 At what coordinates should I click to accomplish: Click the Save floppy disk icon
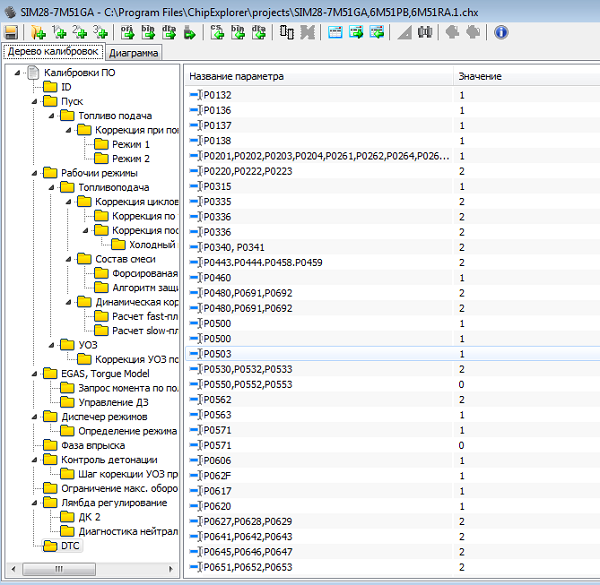11,32
